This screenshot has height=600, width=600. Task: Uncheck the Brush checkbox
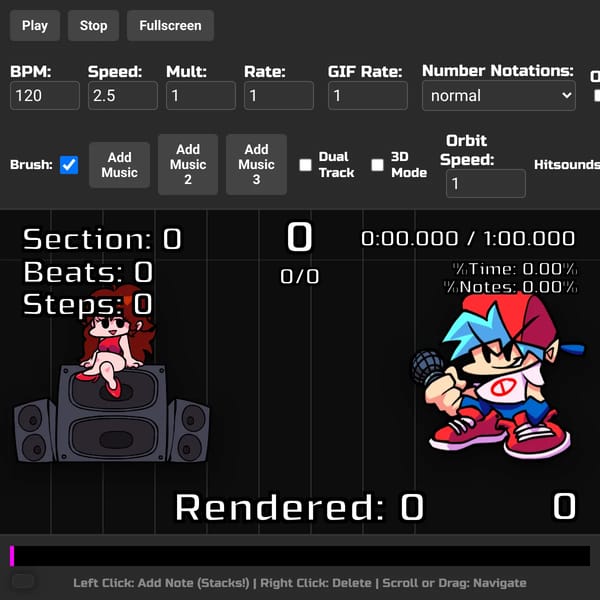(x=69, y=165)
